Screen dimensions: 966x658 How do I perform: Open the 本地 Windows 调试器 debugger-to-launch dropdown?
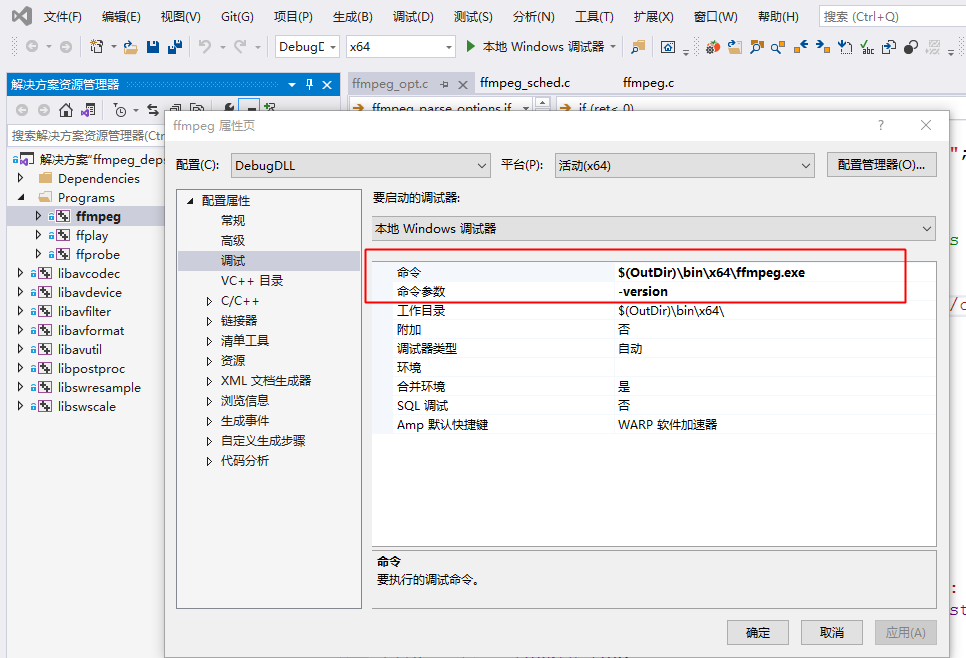tap(654, 229)
